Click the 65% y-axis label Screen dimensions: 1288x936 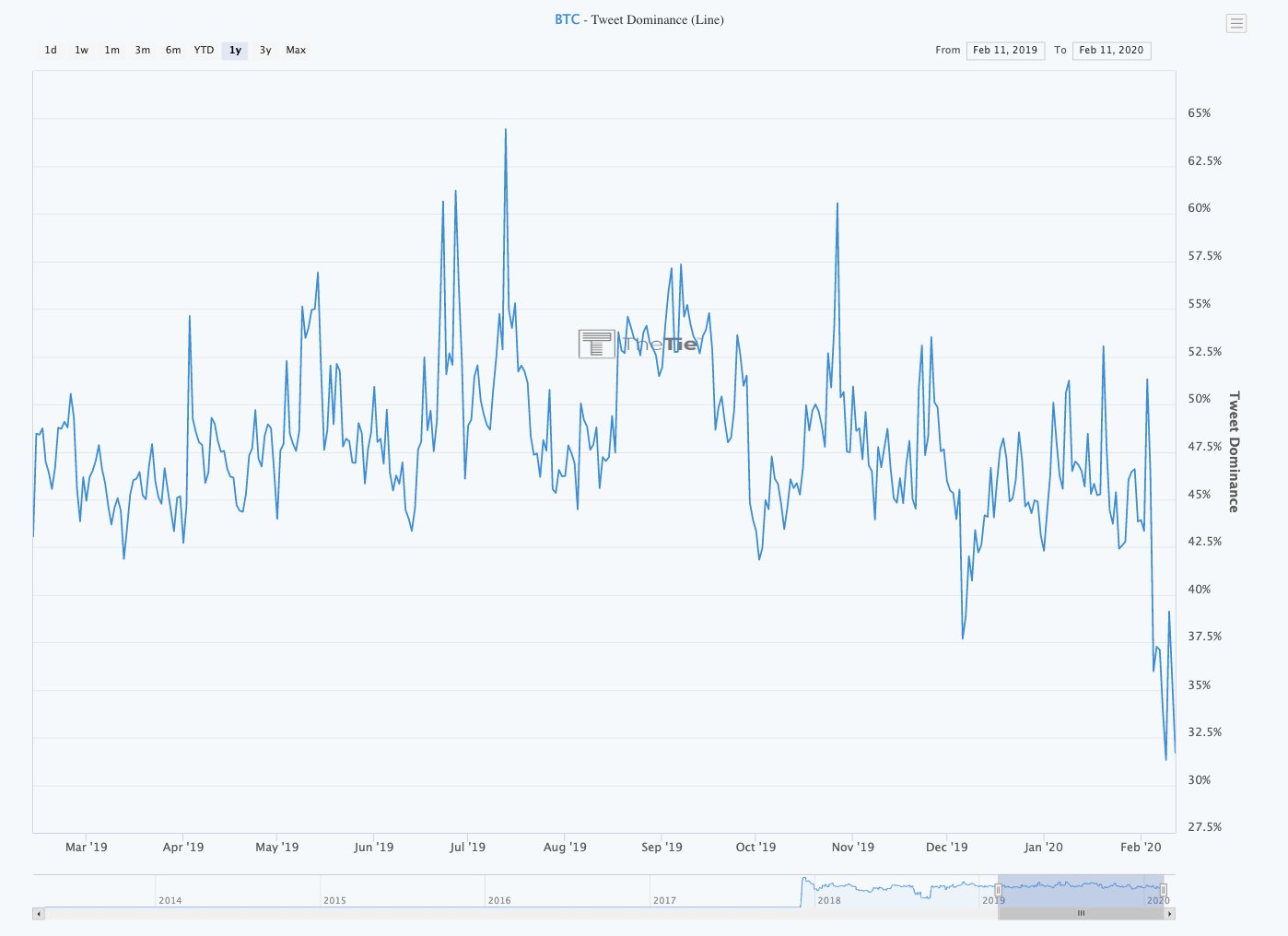pyautogui.click(x=1200, y=113)
